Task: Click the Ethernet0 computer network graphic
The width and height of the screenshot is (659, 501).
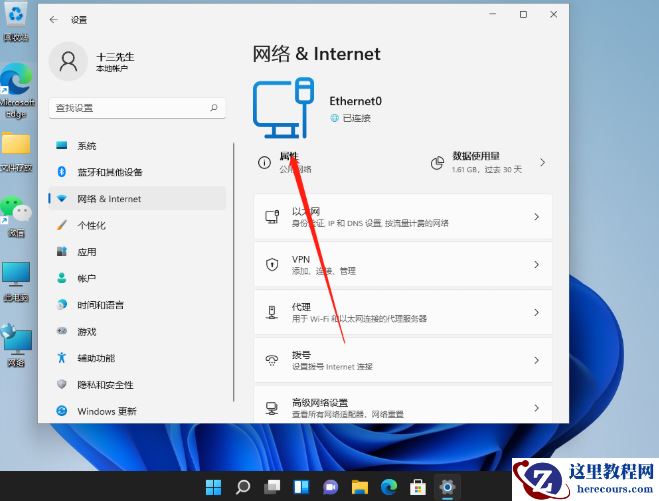Action: click(x=283, y=108)
